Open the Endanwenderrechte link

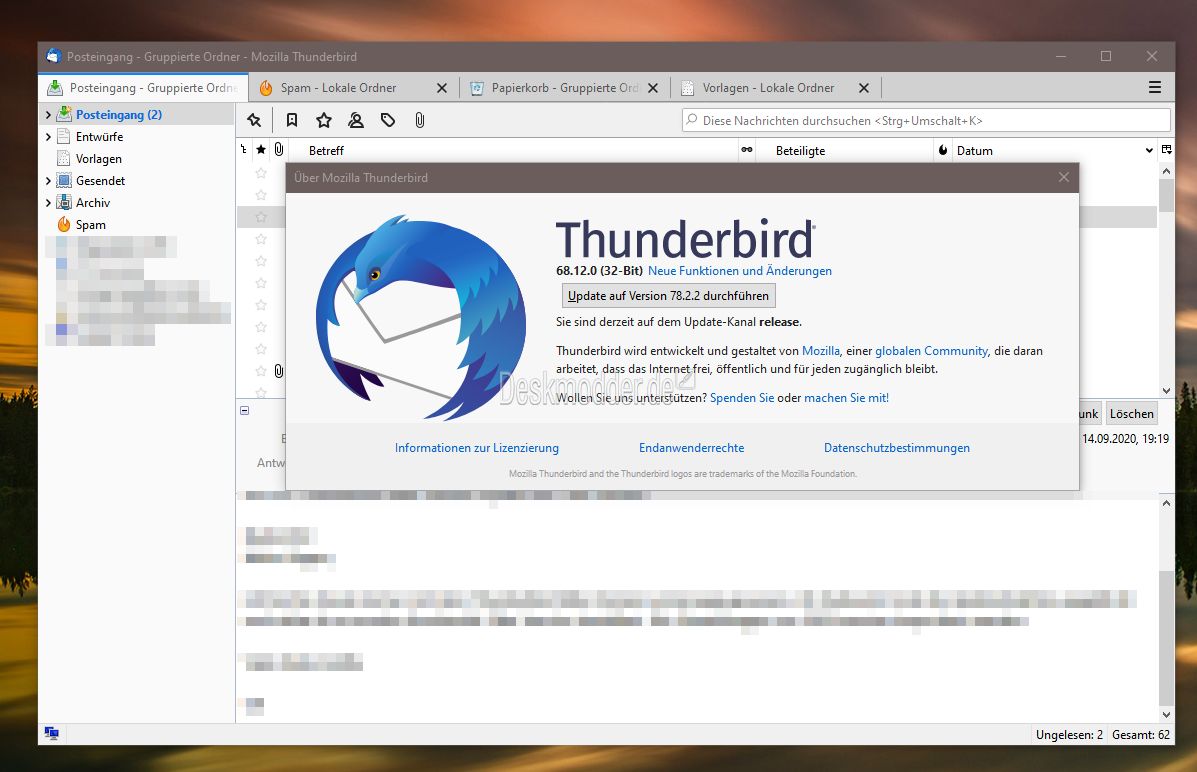click(692, 448)
